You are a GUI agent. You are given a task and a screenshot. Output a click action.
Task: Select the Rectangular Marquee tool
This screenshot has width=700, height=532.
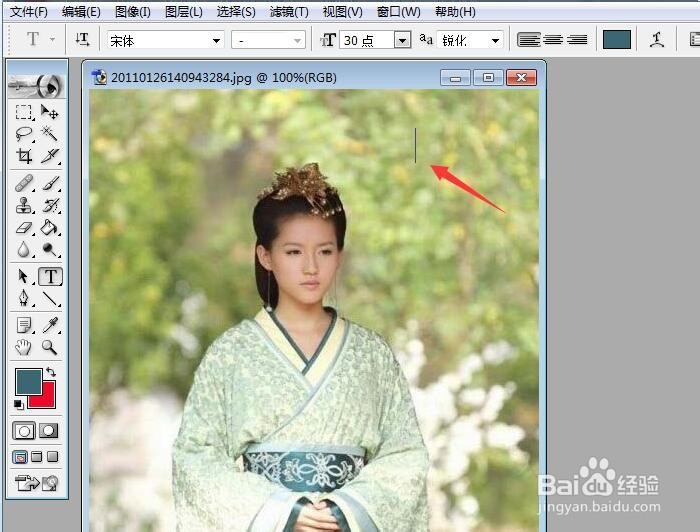tap(24, 112)
